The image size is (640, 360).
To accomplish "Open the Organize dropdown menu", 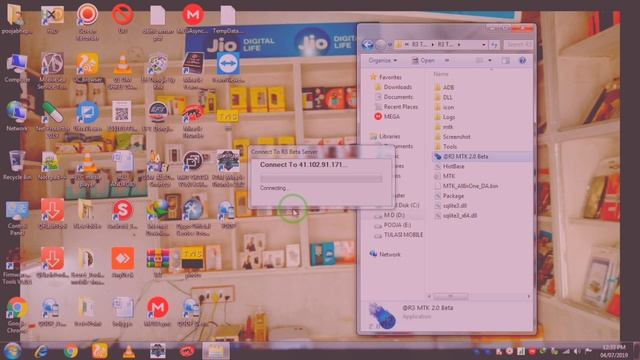I will [382, 60].
